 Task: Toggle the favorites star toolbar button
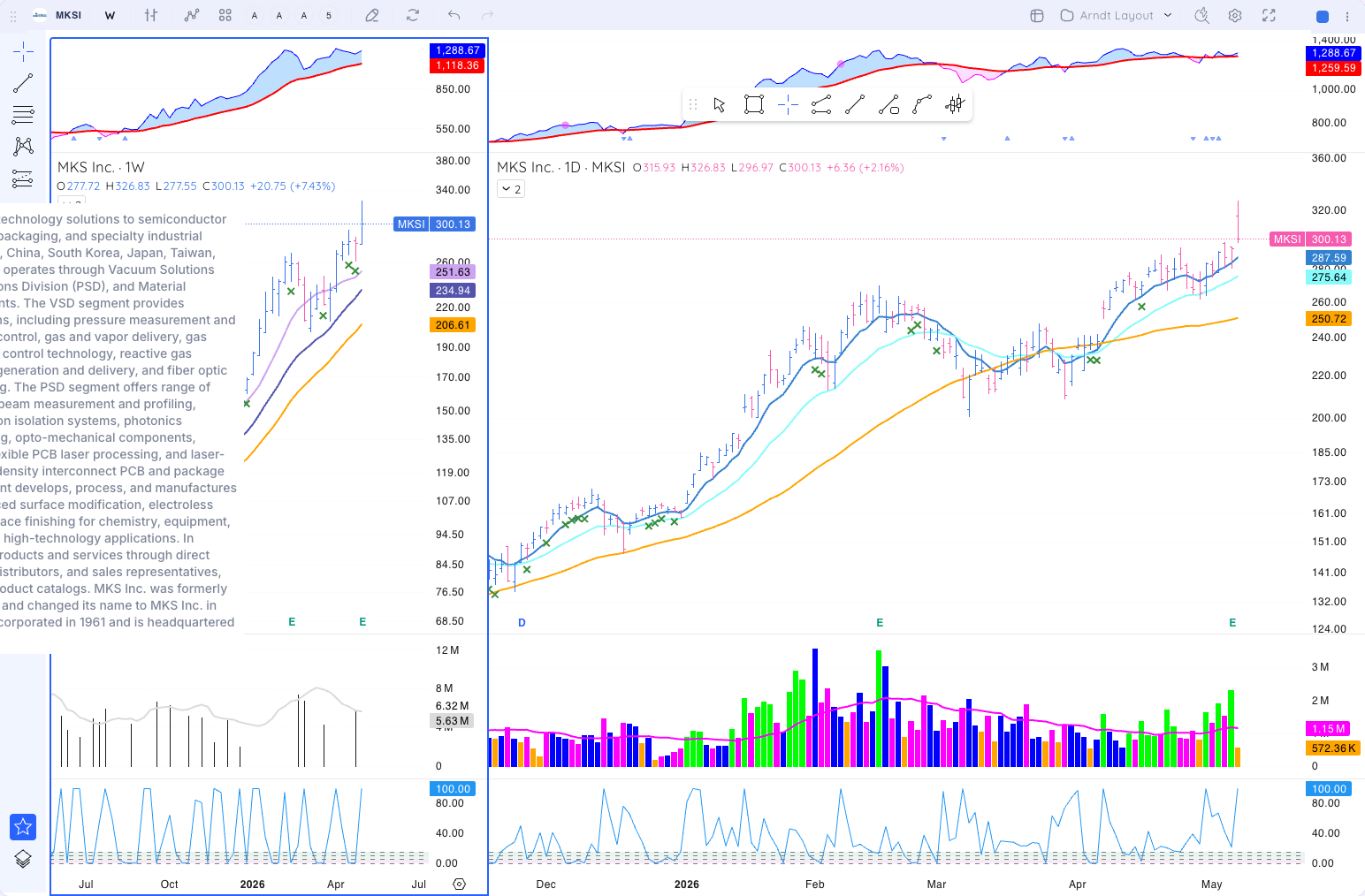[23, 826]
